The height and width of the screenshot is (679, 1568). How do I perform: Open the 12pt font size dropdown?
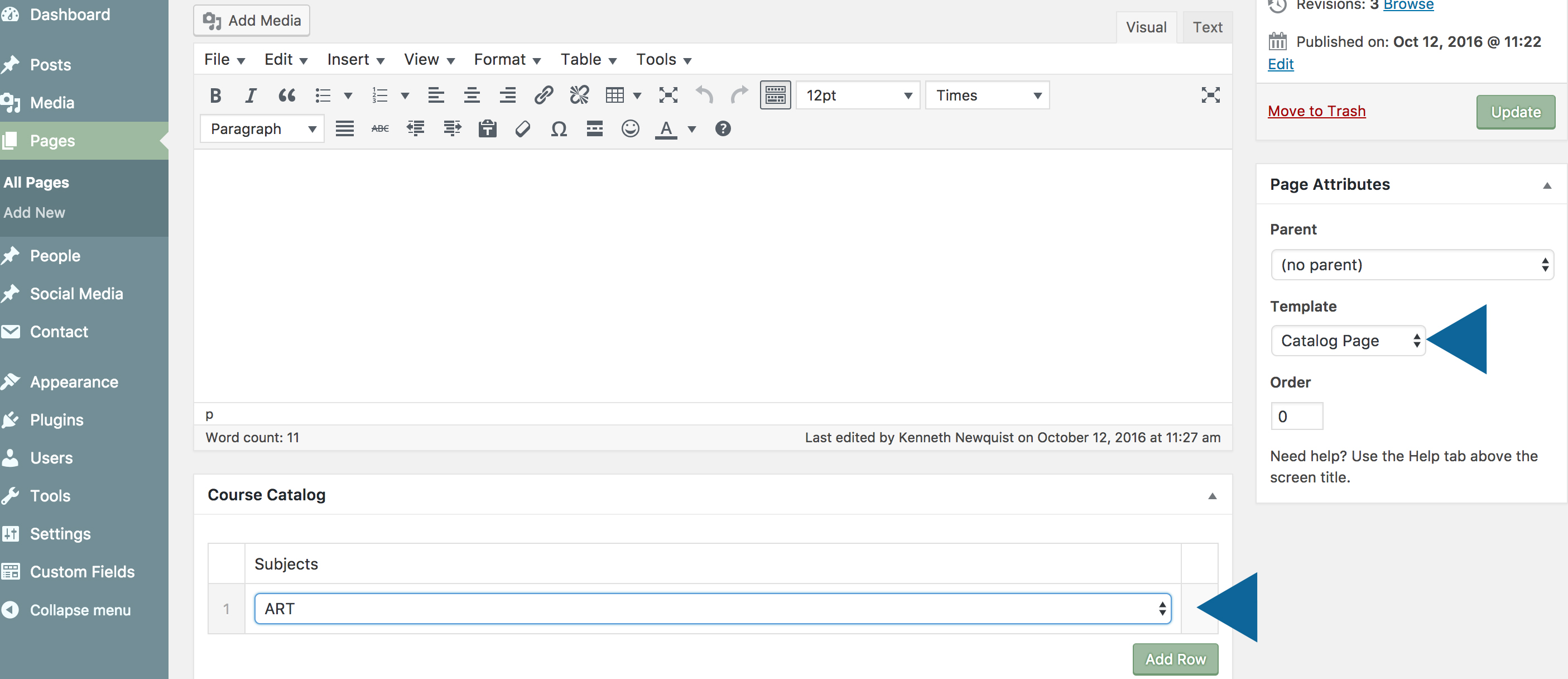(x=858, y=95)
